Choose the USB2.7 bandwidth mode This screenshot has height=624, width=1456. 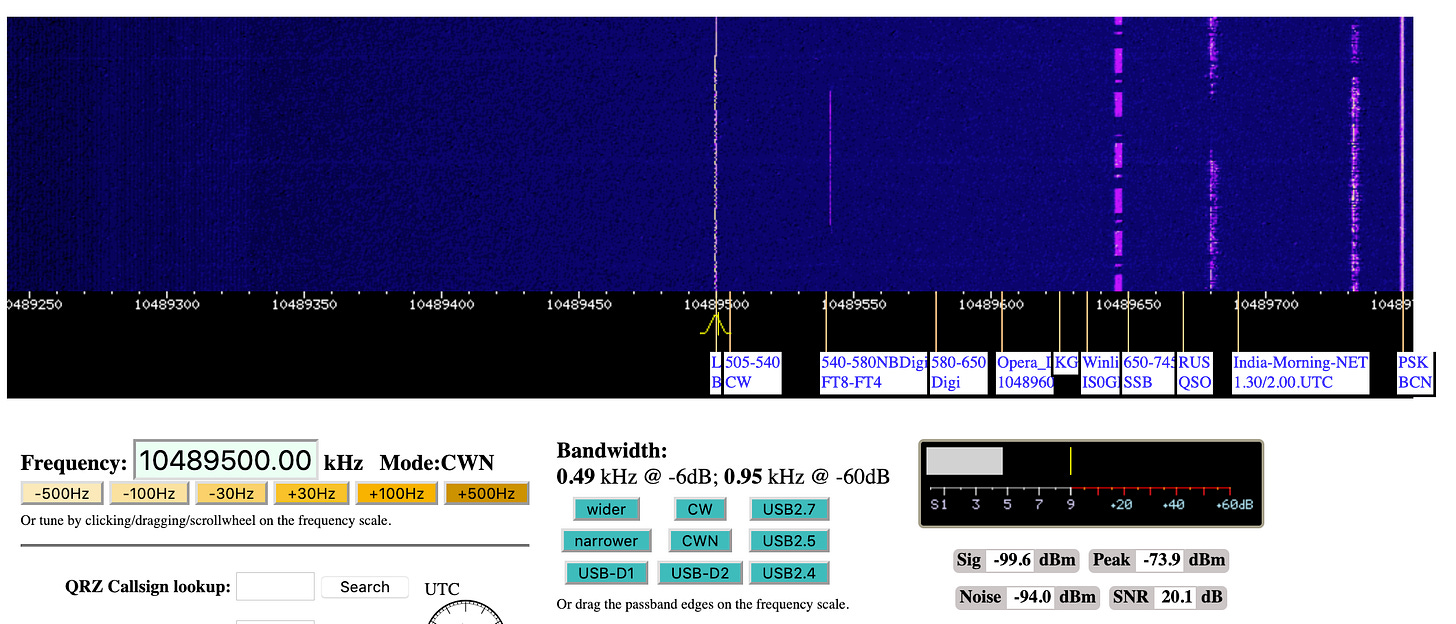[x=789, y=509]
